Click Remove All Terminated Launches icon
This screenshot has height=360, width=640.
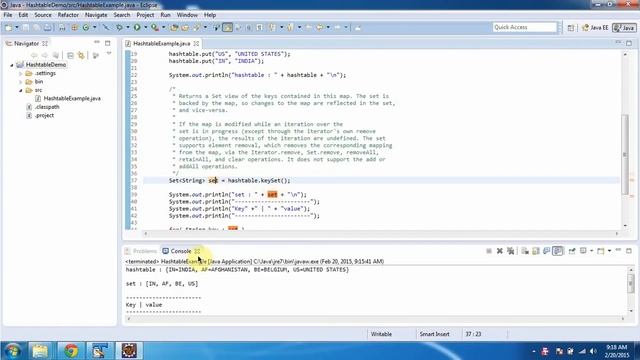511,251
